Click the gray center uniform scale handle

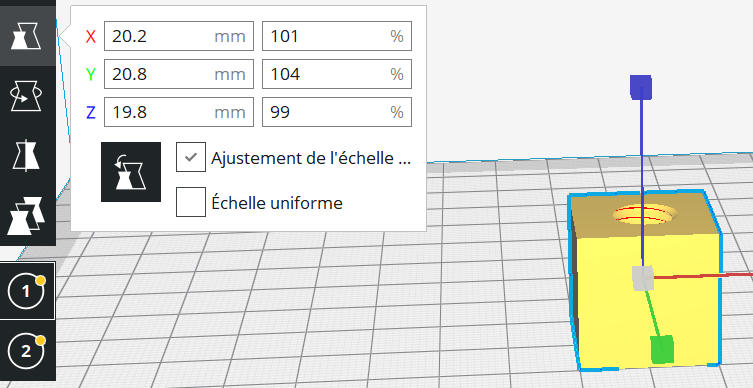tap(643, 278)
